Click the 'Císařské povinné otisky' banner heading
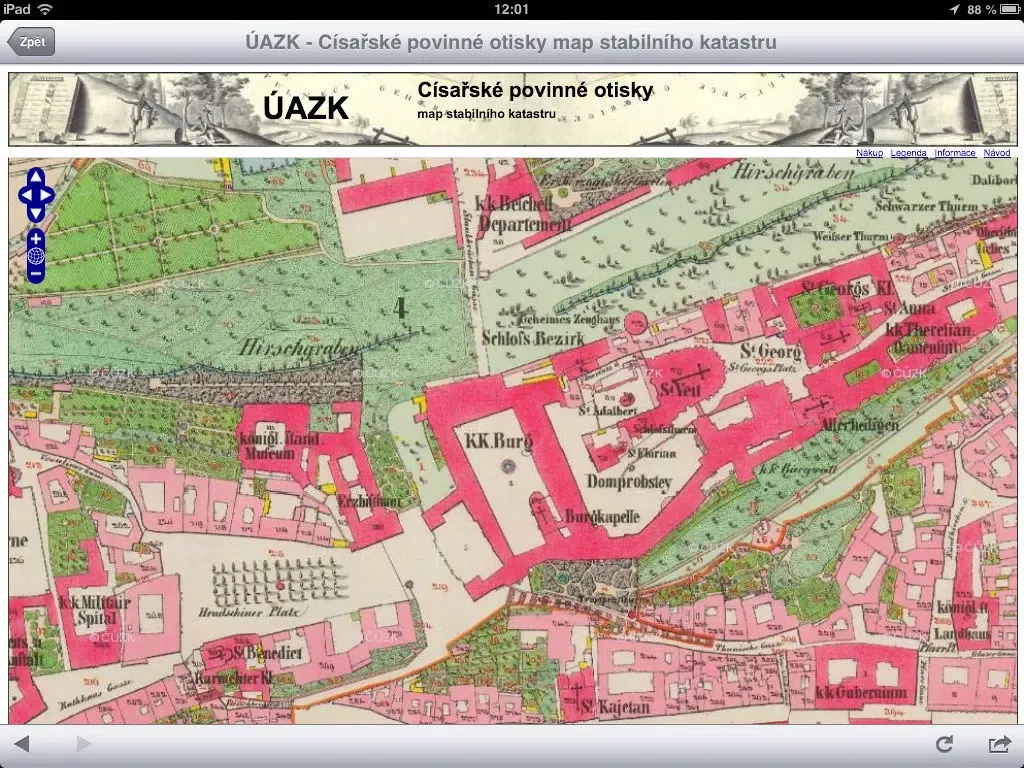Viewport: 1024px width, 768px height. pyautogui.click(x=535, y=90)
